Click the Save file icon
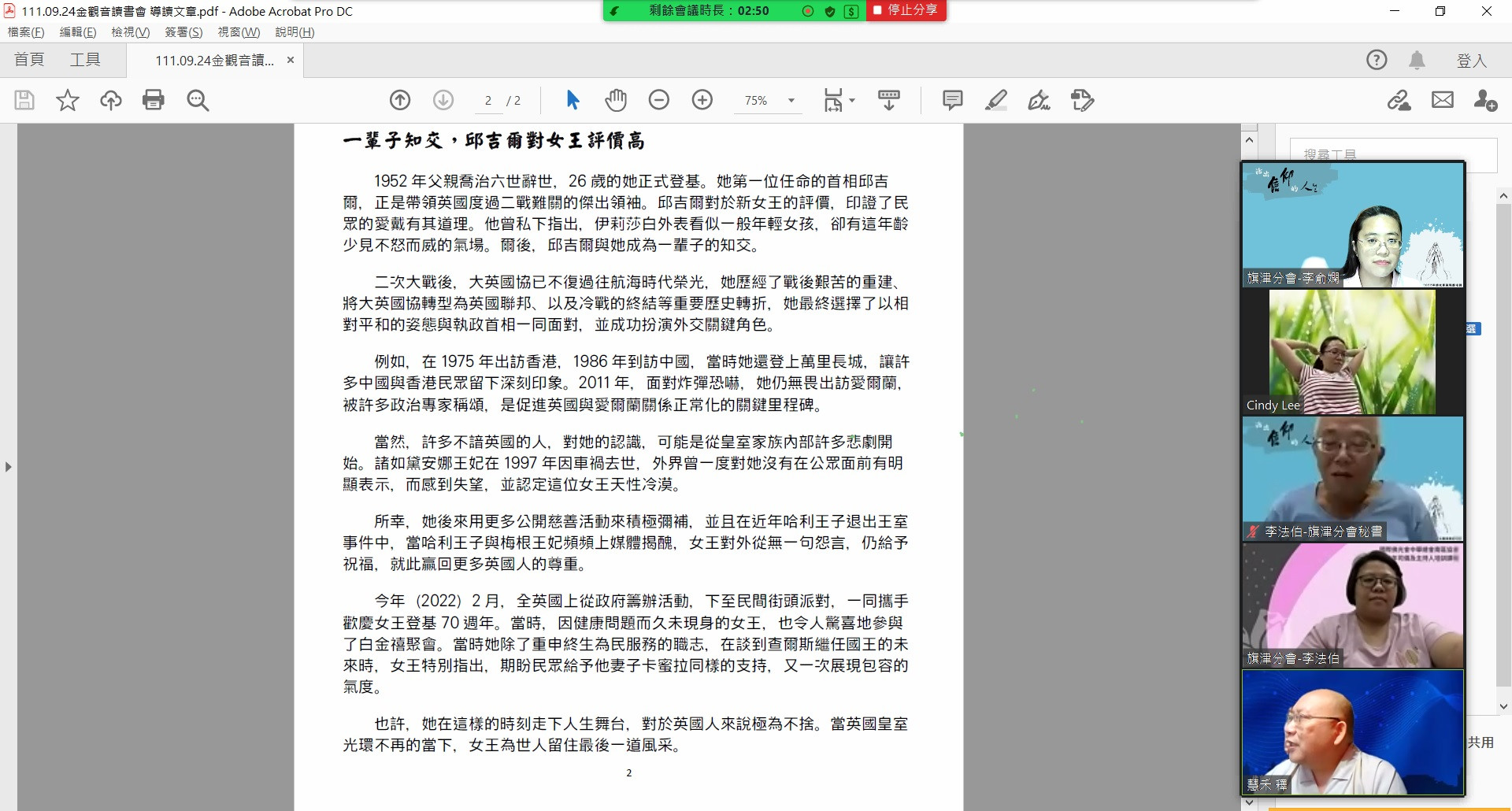 [x=24, y=100]
